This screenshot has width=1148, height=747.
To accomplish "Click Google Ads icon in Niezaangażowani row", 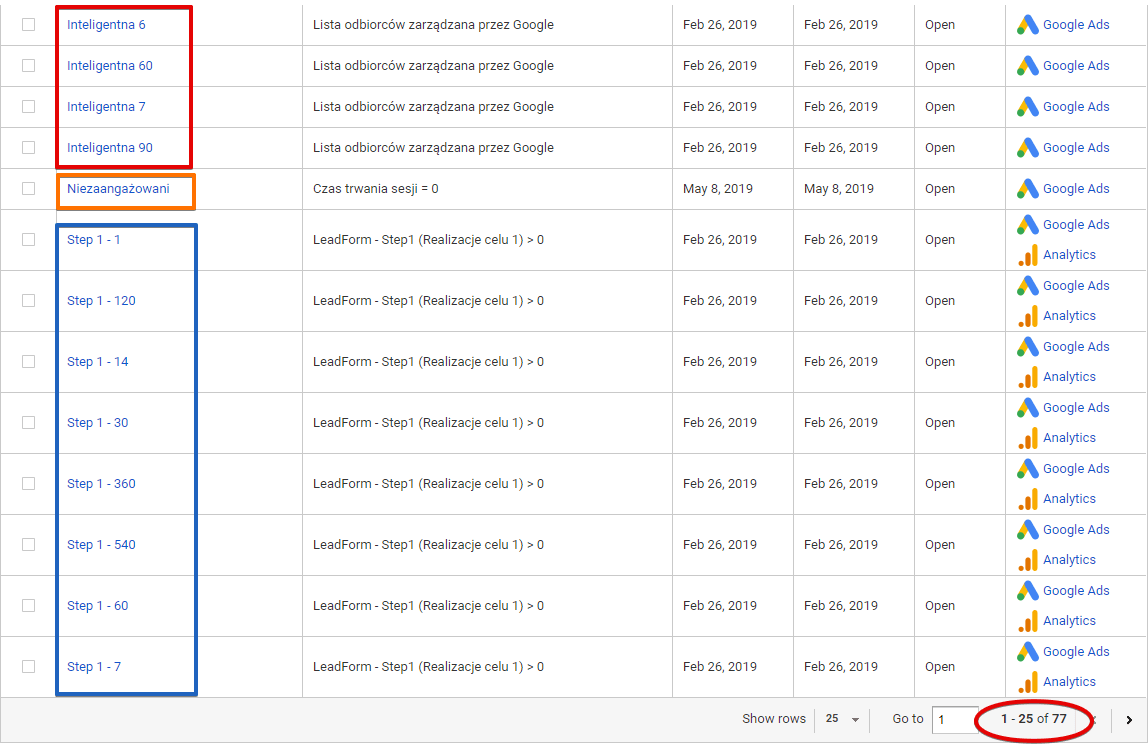I will click(1027, 189).
